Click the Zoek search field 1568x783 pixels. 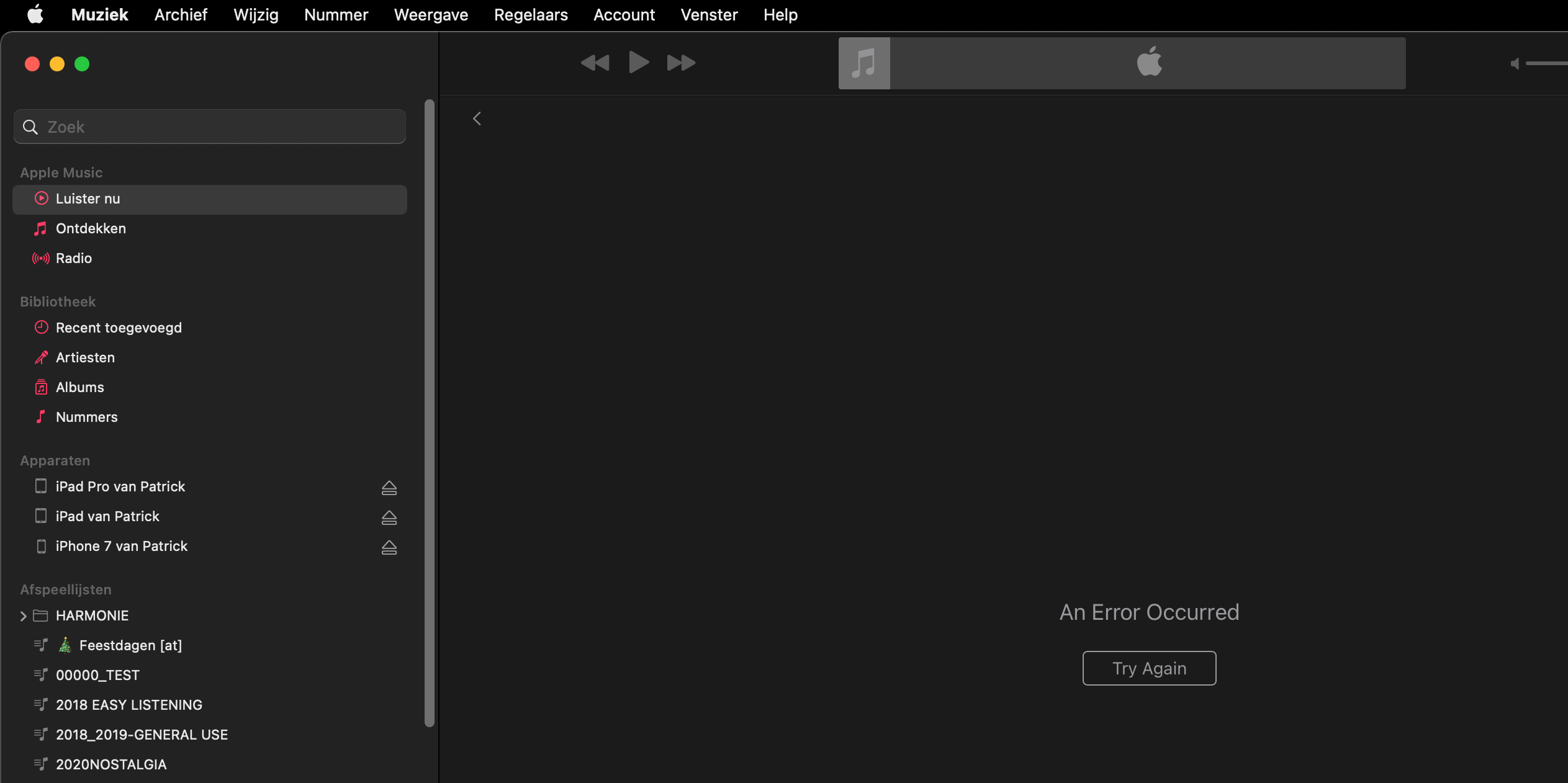211,127
